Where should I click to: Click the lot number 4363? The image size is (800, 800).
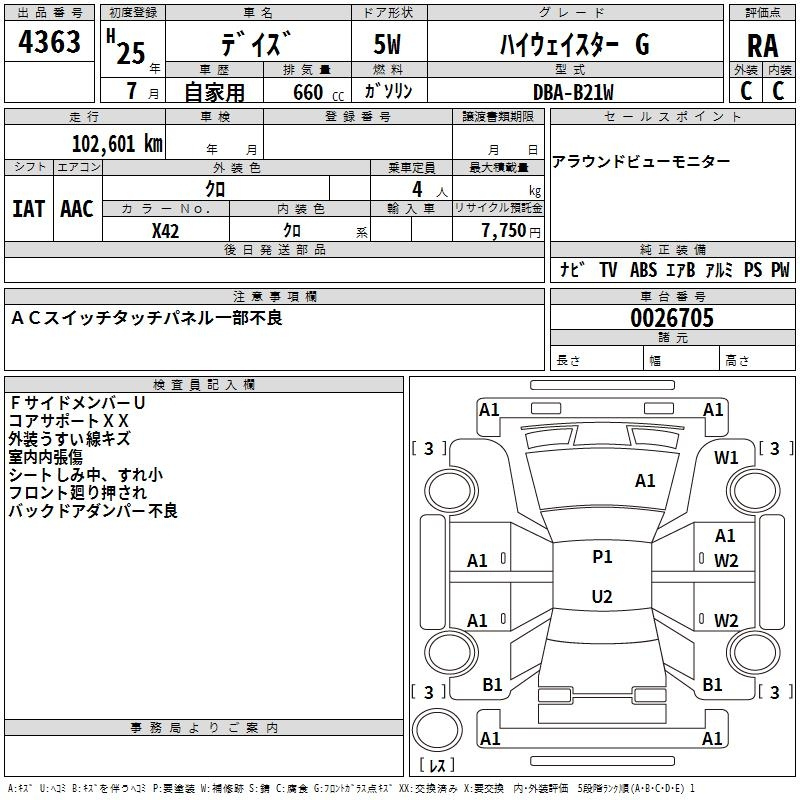pyautogui.click(x=50, y=42)
